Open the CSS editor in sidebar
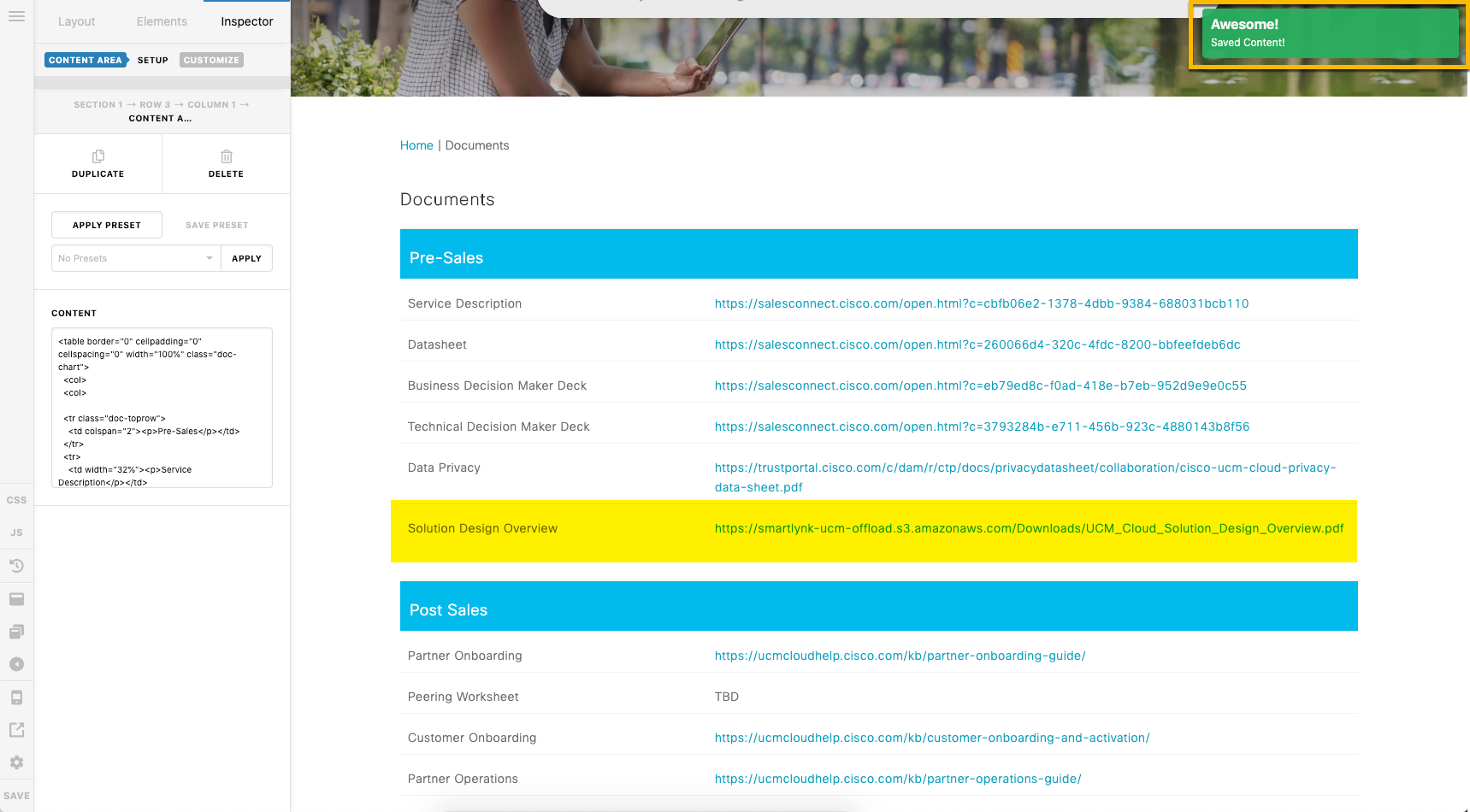The image size is (1470, 812). tap(16, 500)
